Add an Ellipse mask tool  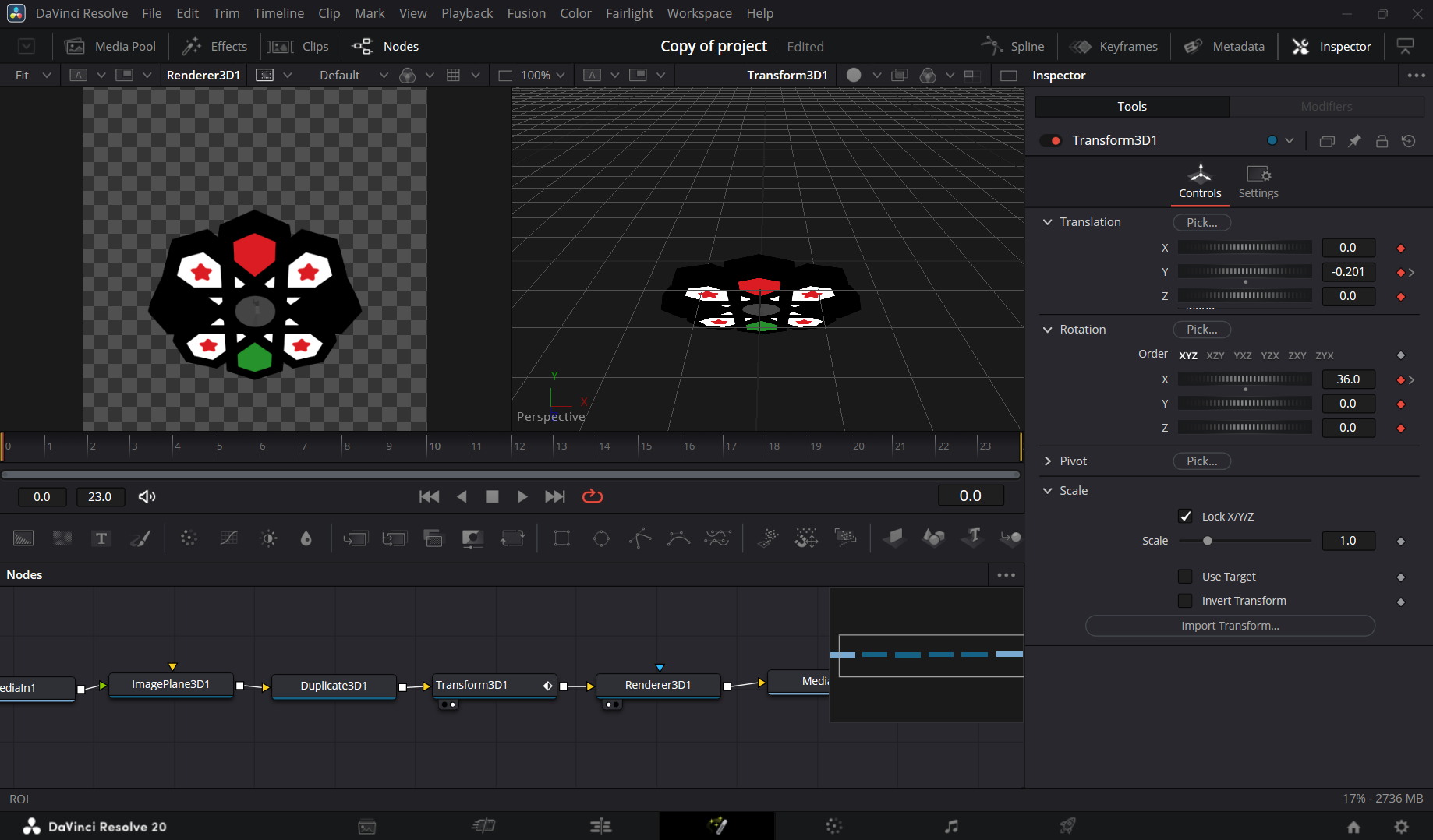(601, 538)
